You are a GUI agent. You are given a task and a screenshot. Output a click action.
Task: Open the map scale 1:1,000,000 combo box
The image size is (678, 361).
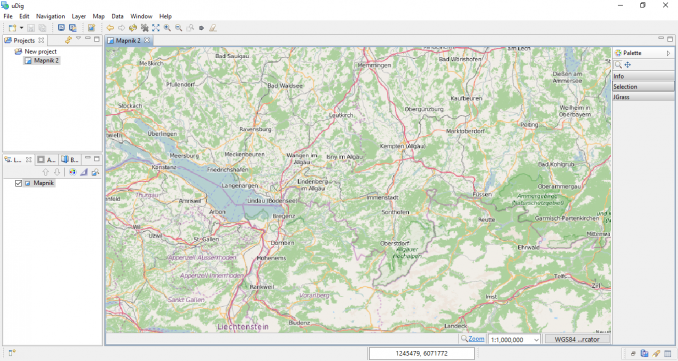tap(514, 339)
